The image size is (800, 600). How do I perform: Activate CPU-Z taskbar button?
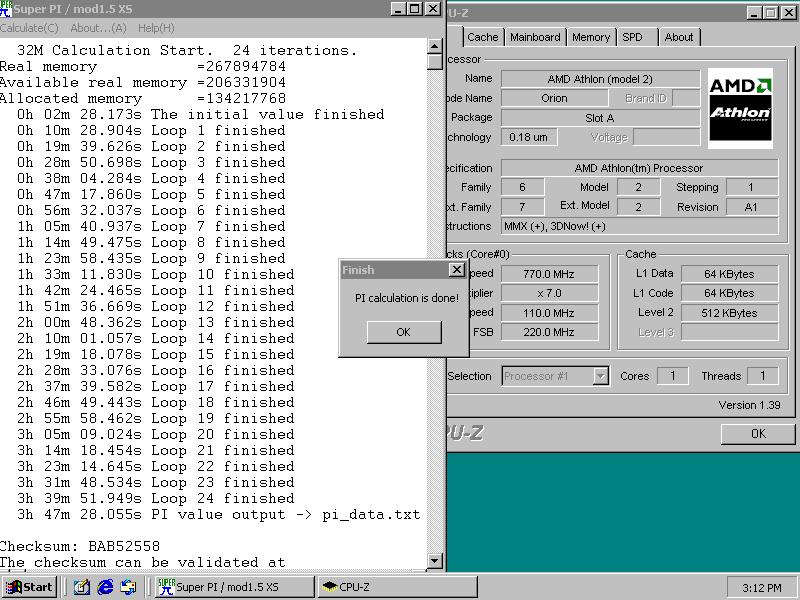click(397, 587)
